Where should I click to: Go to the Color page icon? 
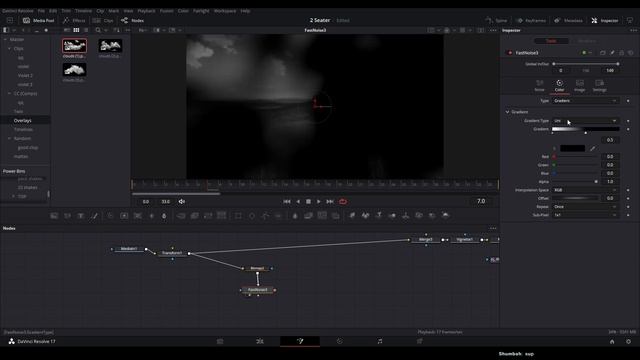[340, 341]
